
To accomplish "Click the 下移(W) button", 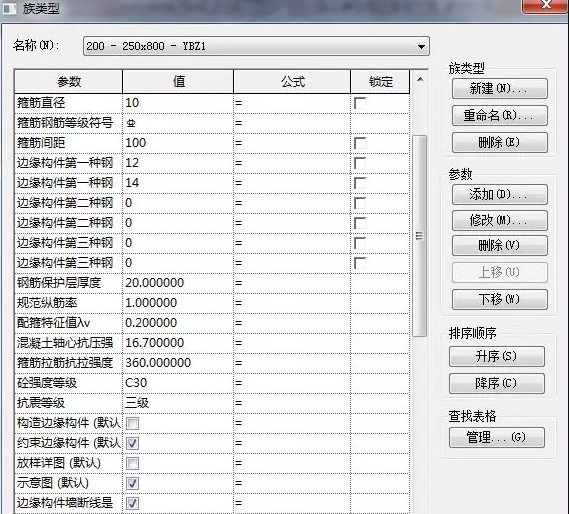I will click(x=500, y=299).
